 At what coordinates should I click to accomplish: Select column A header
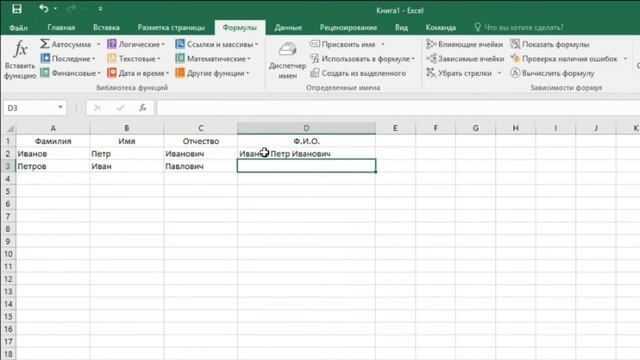[x=53, y=128]
